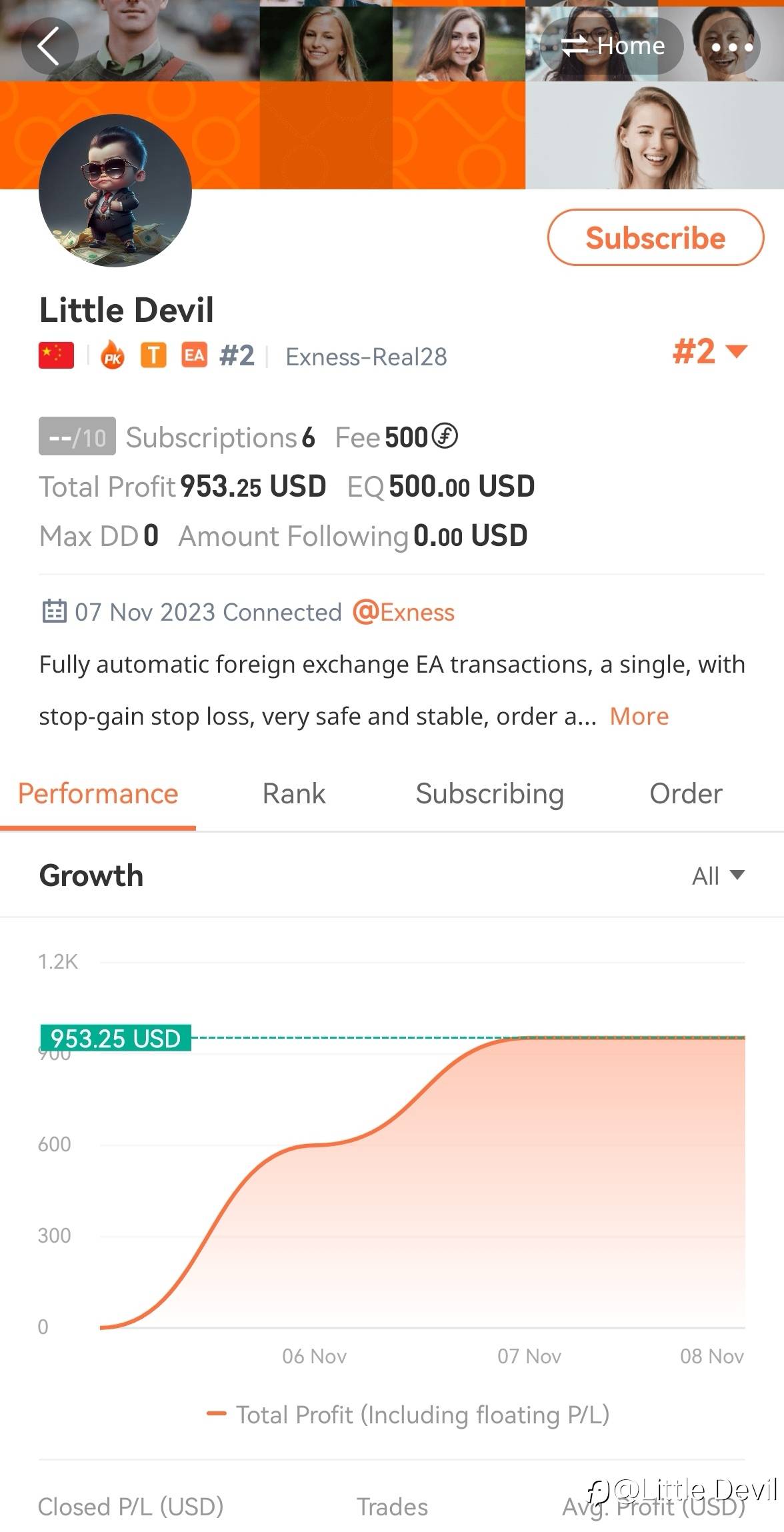Open the All time range dropdown
The width and height of the screenshot is (784, 1532).
(x=718, y=875)
